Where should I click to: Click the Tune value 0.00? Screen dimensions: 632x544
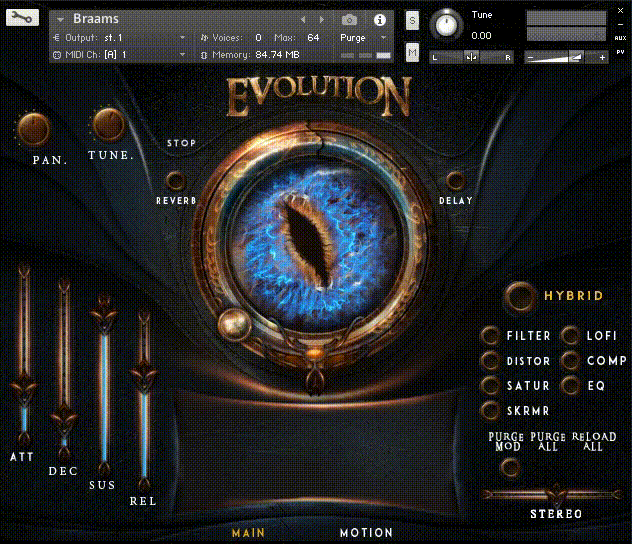(x=481, y=36)
